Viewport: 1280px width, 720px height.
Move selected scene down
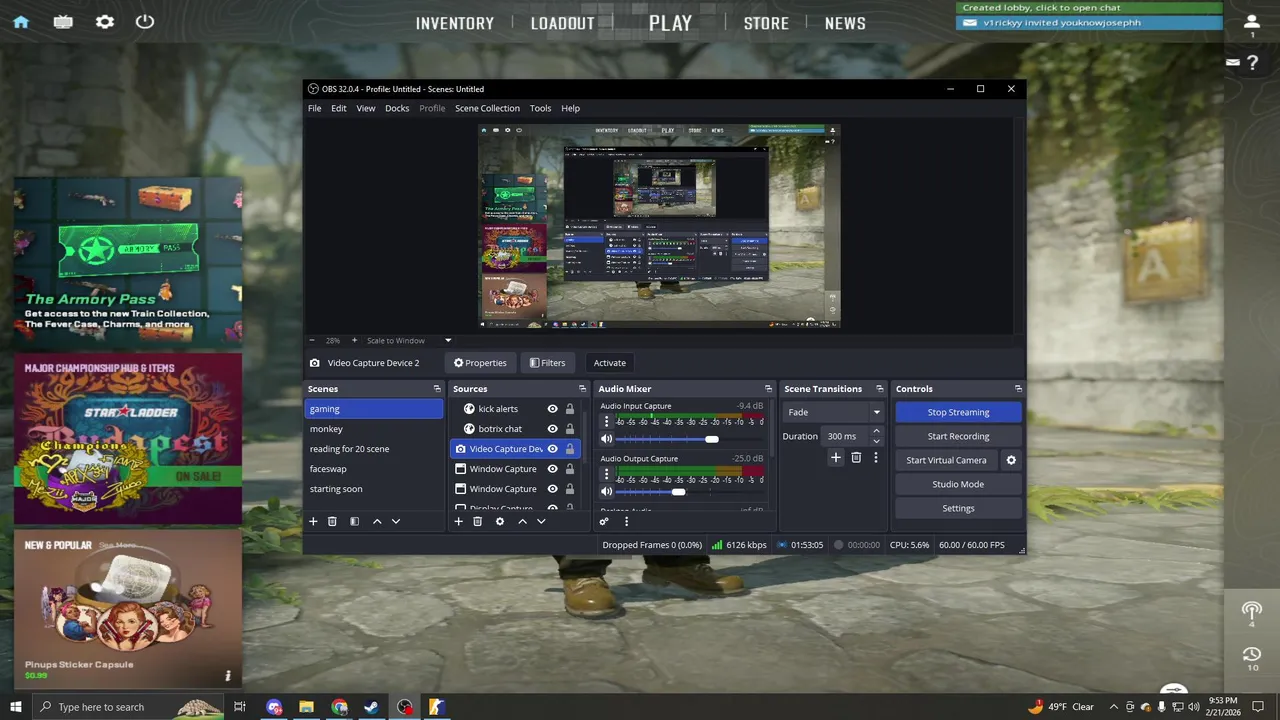[396, 521]
